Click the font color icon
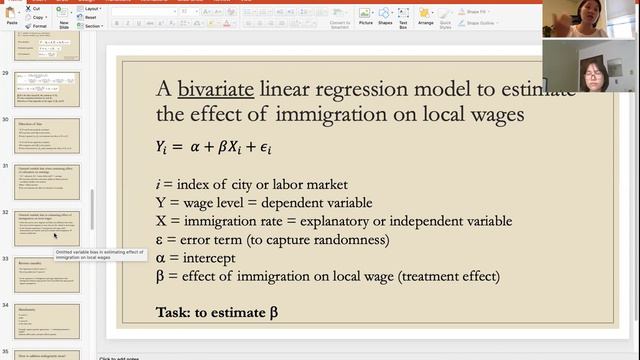640x360 pixels. [227, 24]
